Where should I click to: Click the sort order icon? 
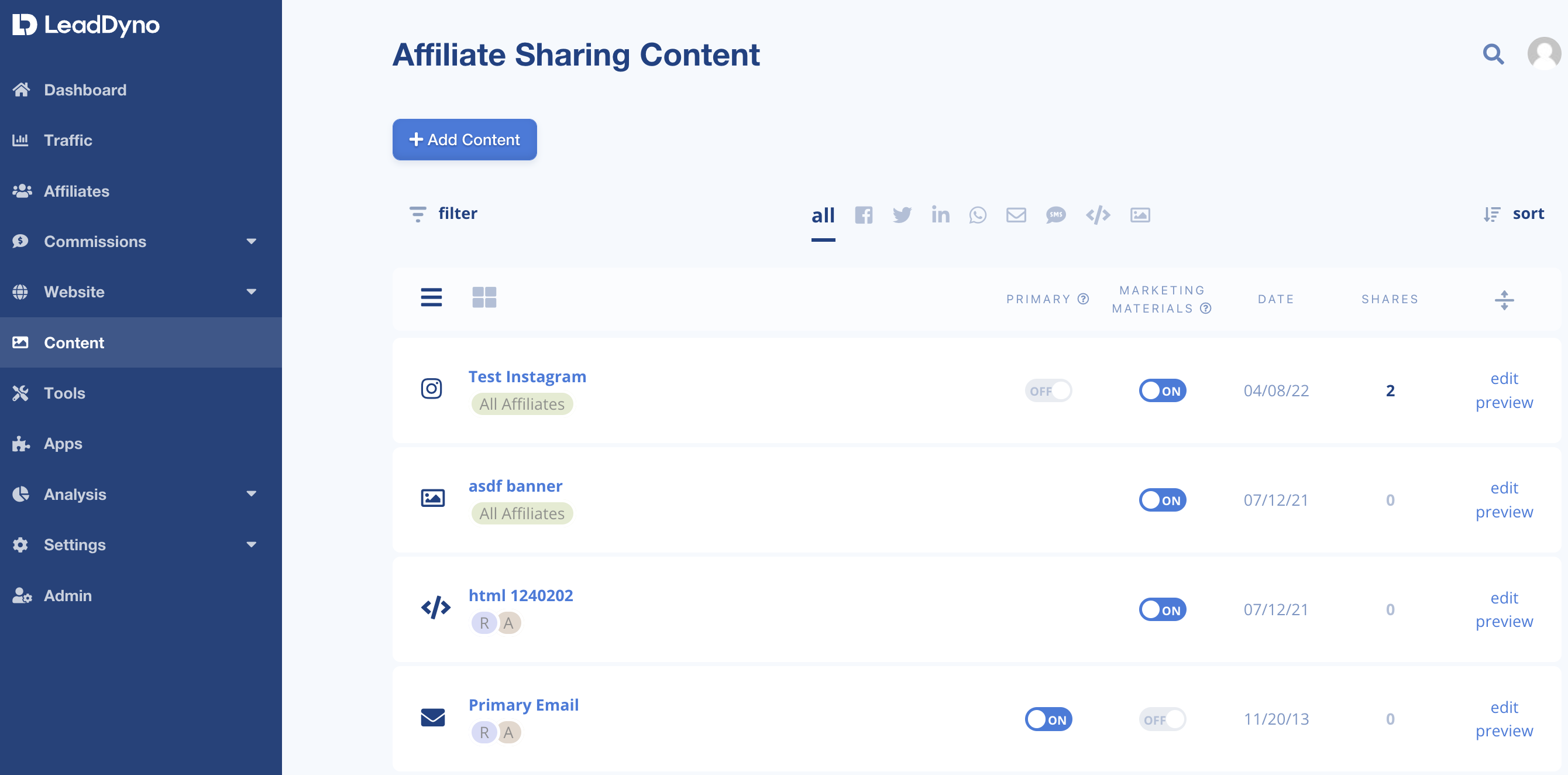1492,214
